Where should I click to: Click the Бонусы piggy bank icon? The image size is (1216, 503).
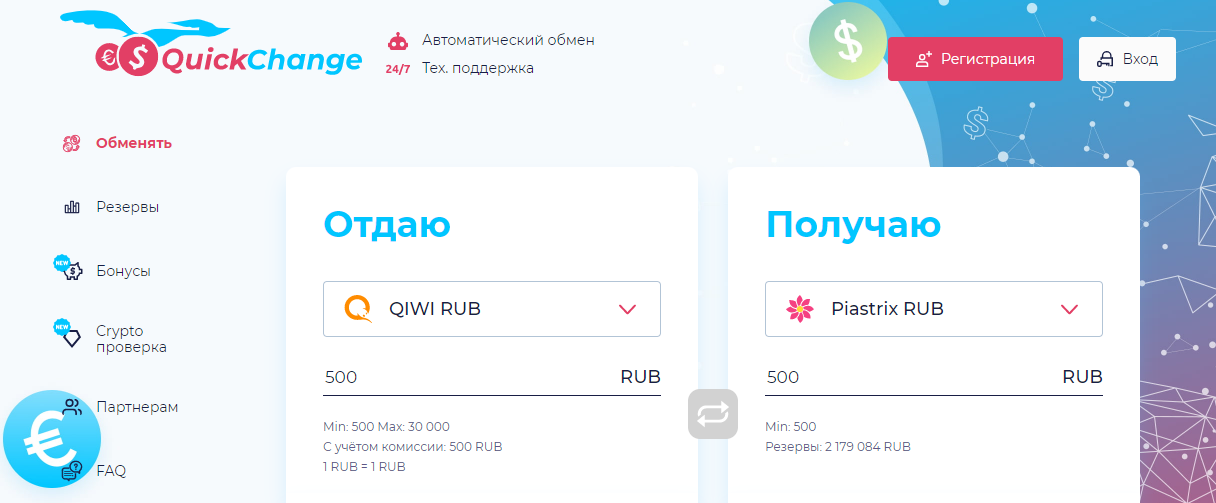coord(70,270)
